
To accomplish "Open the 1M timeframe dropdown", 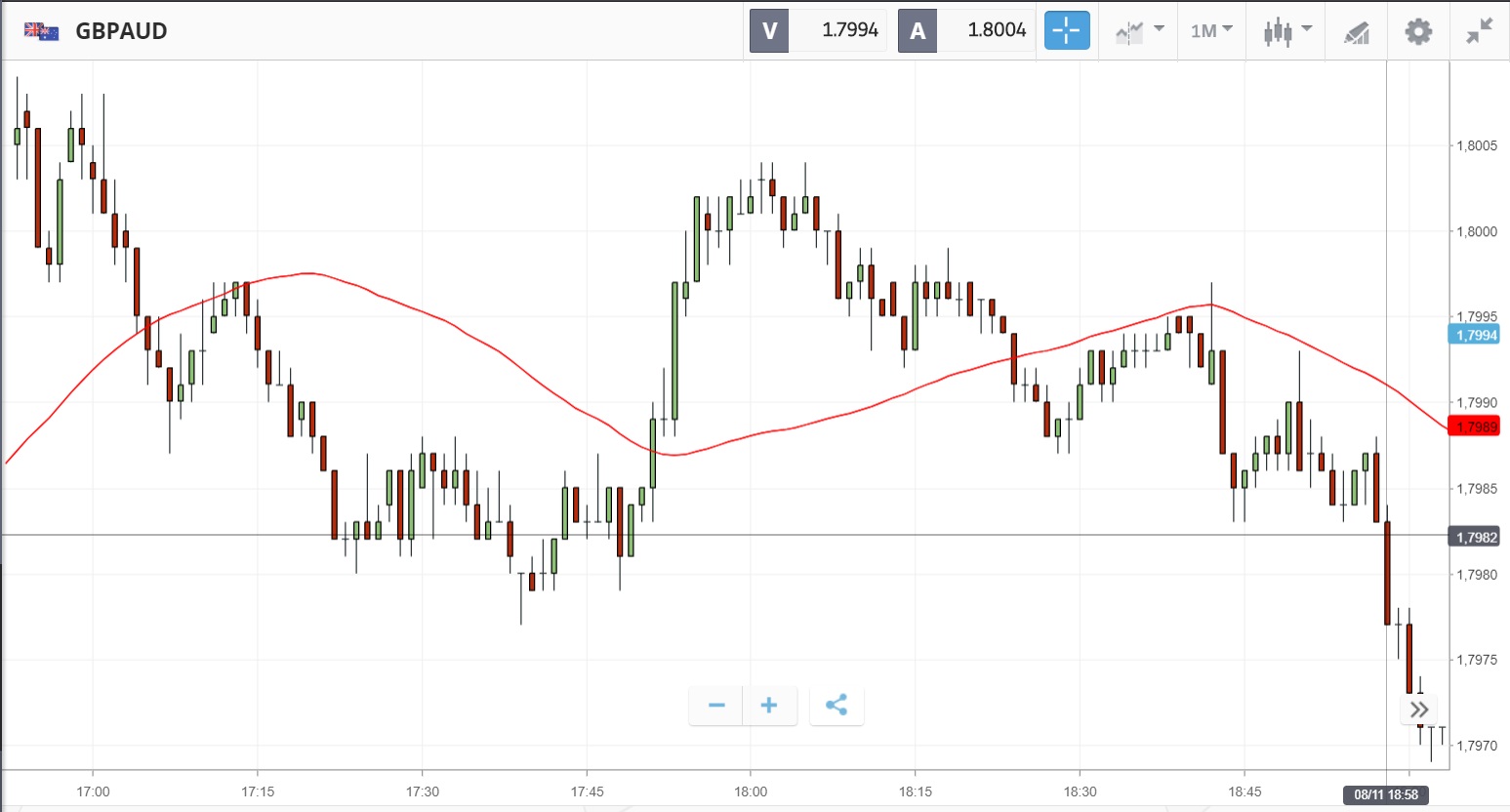I will 1211,31.
